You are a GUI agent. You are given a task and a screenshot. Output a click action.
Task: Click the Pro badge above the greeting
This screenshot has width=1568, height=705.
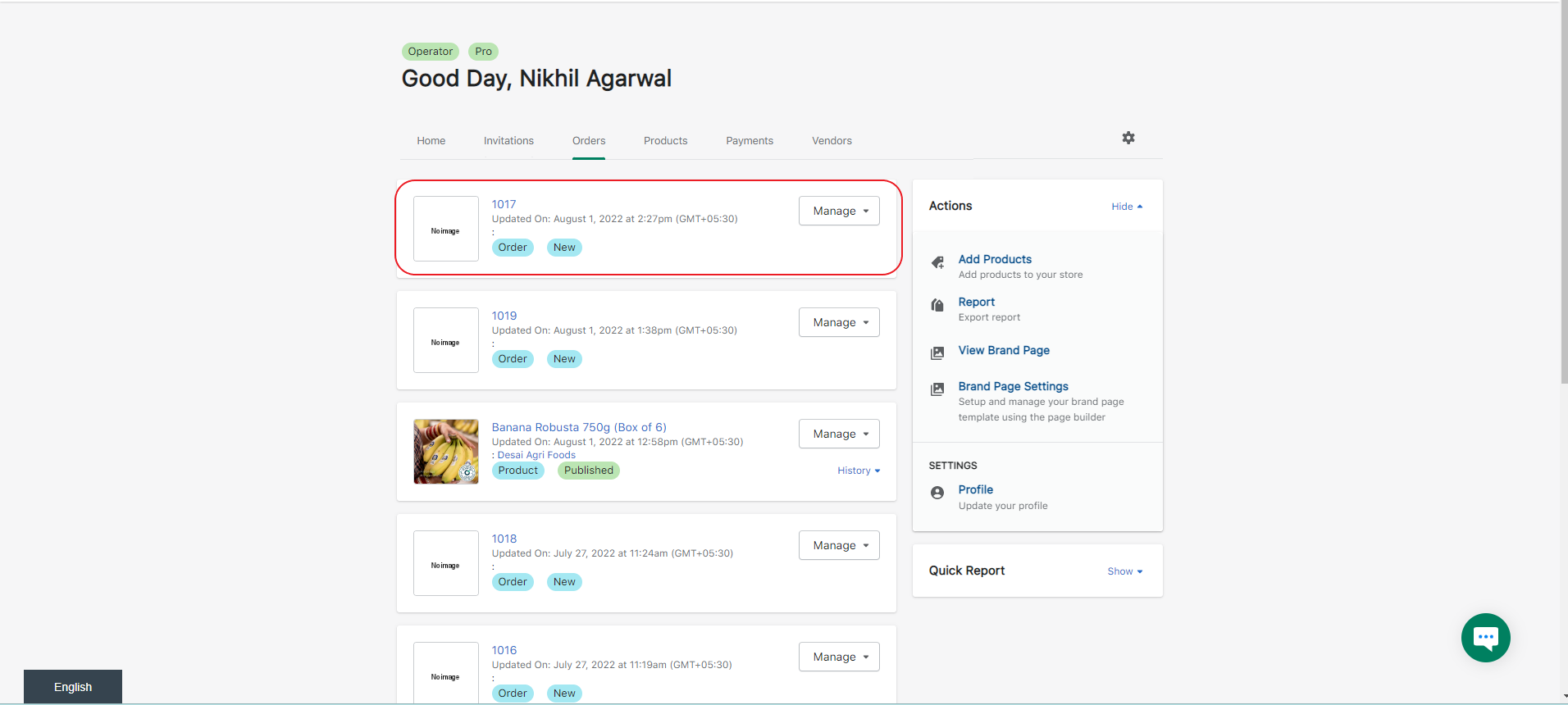[x=484, y=52]
